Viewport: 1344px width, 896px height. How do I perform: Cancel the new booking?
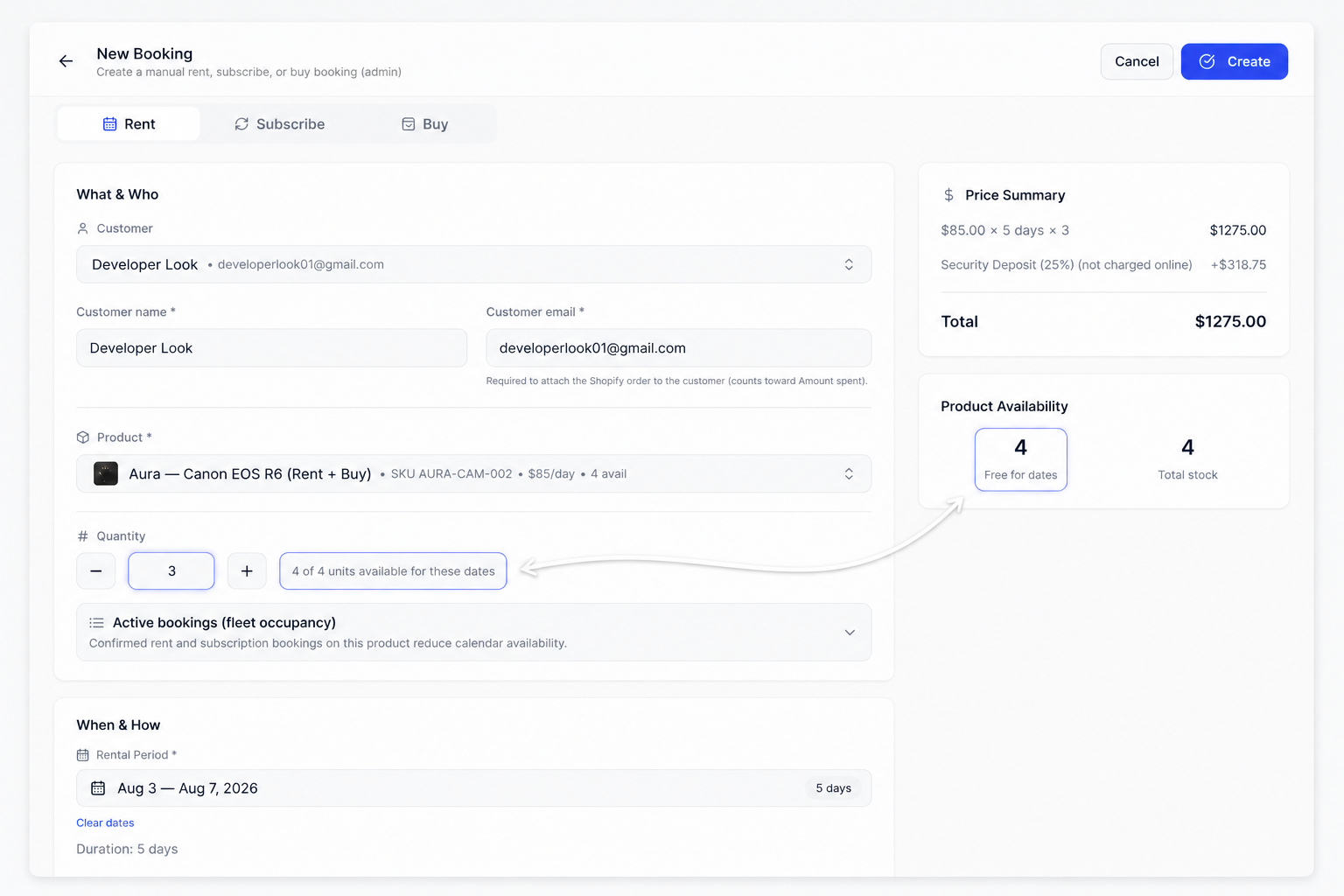1137,61
